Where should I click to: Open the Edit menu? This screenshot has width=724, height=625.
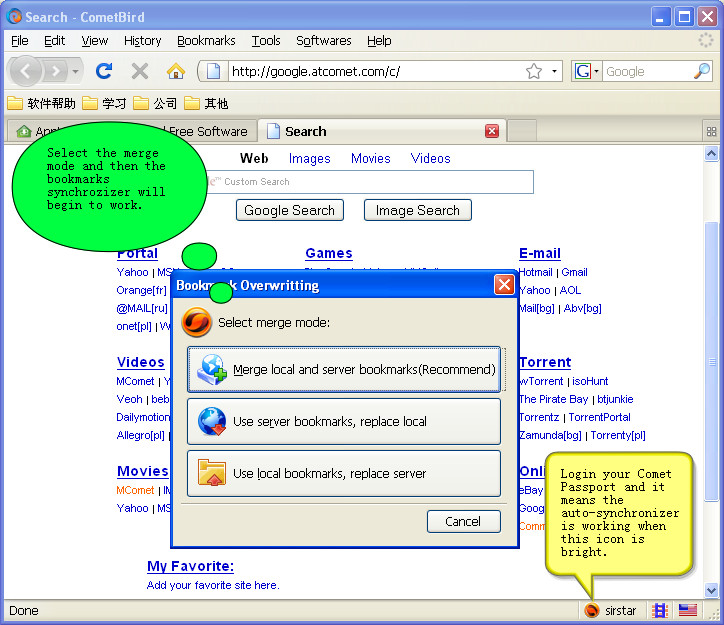[x=54, y=41]
